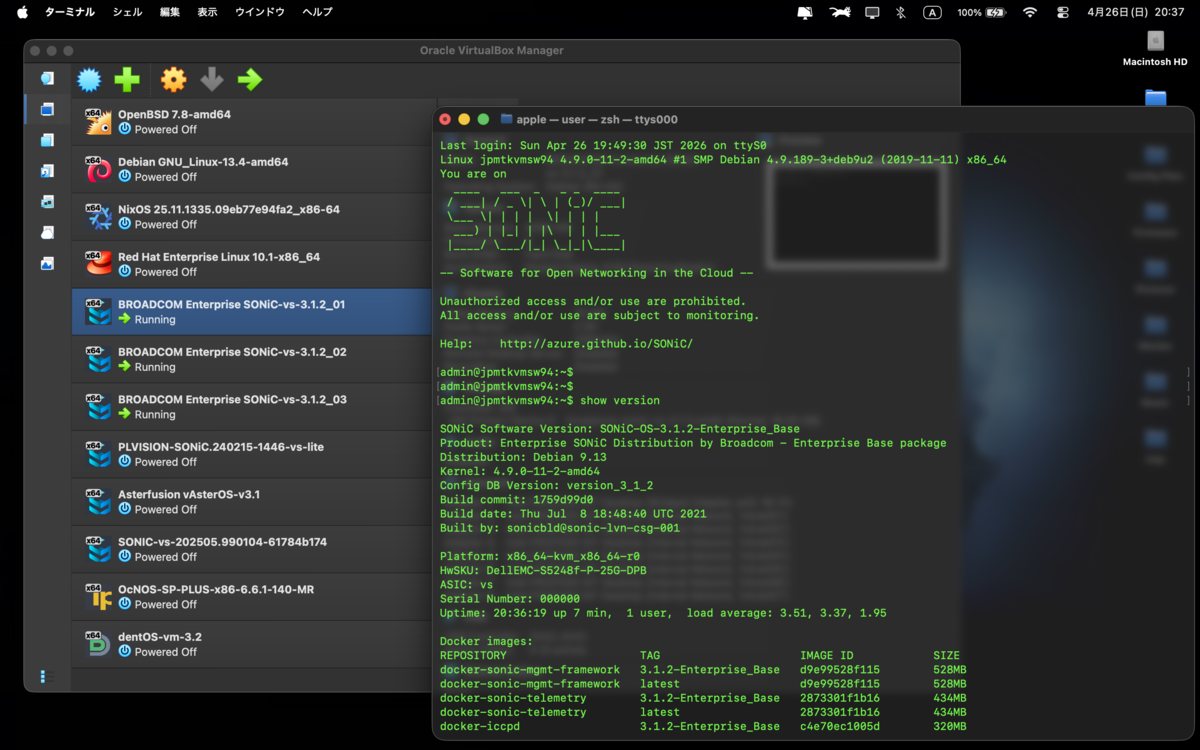Click the NixOS snowflake VM icon
This screenshot has height=750, width=1200.
click(98, 216)
